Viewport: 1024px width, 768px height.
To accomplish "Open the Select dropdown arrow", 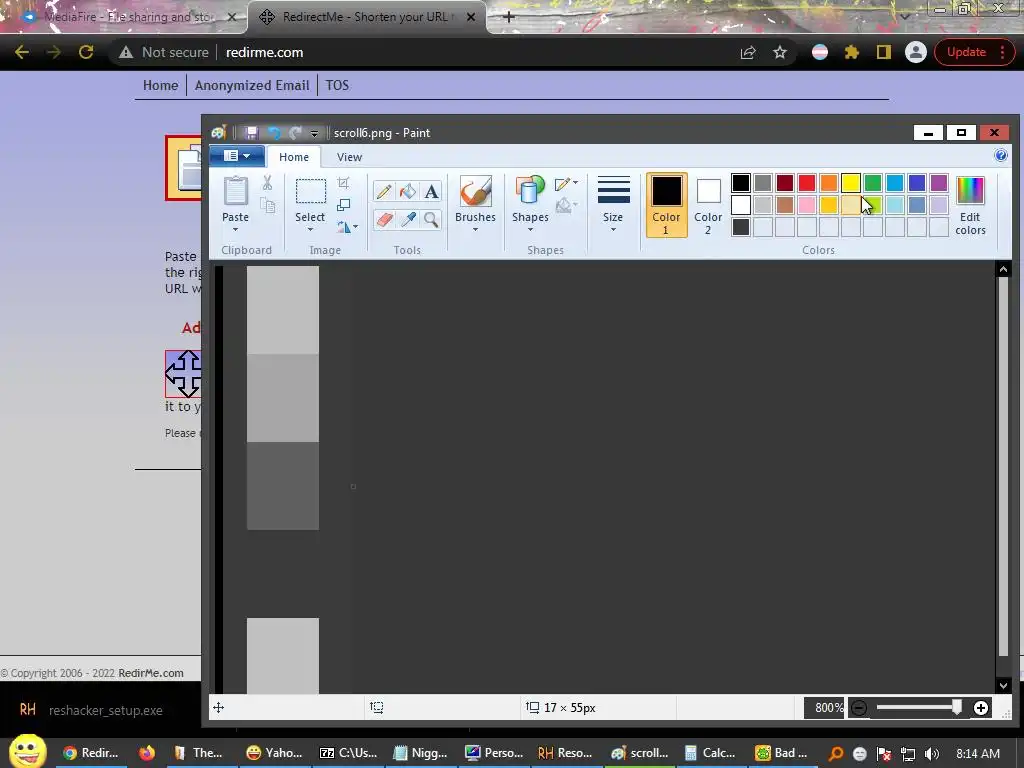I will (310, 230).
